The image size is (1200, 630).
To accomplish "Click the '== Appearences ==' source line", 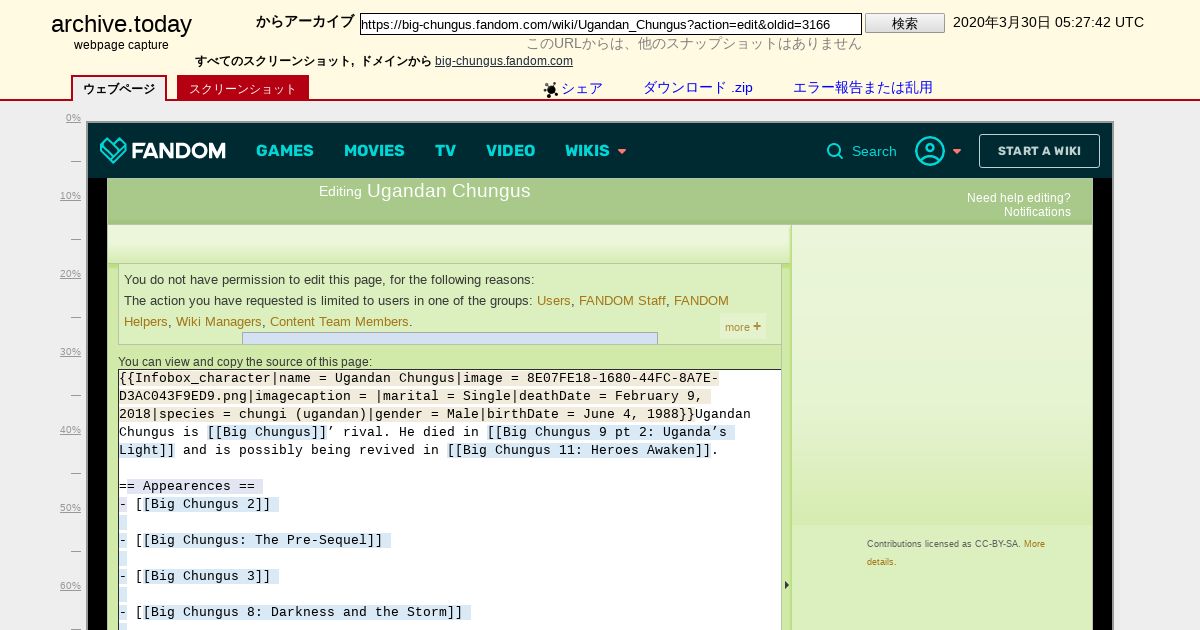I will point(191,486).
